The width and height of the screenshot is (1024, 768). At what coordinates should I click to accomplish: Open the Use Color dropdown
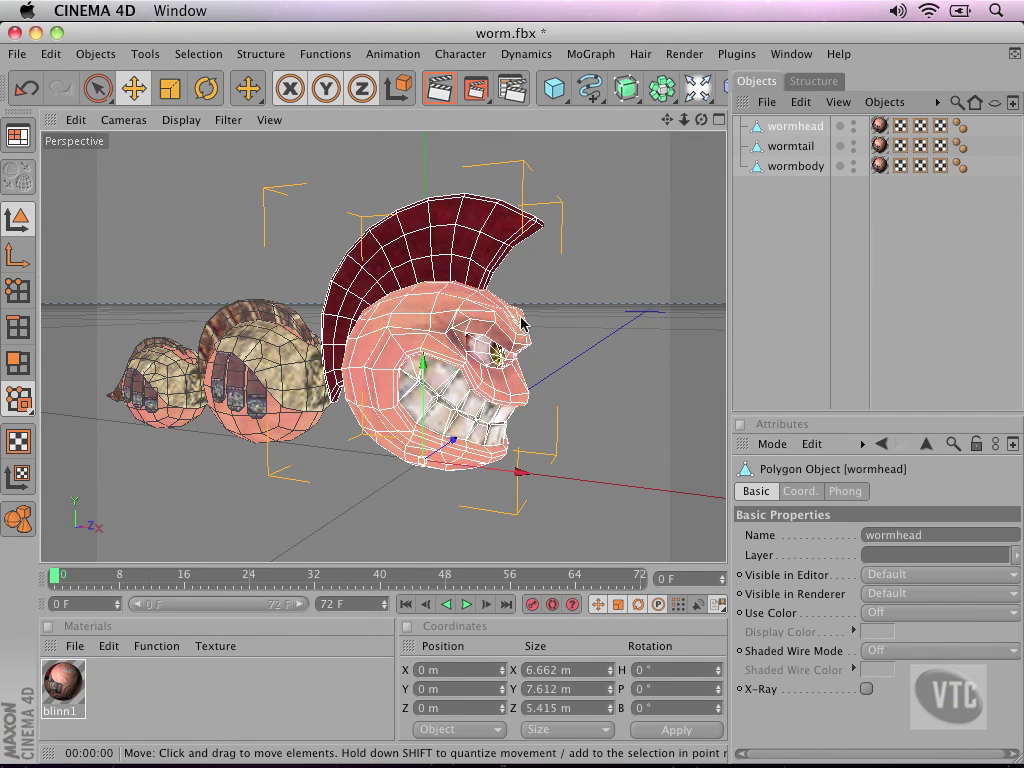pos(939,613)
